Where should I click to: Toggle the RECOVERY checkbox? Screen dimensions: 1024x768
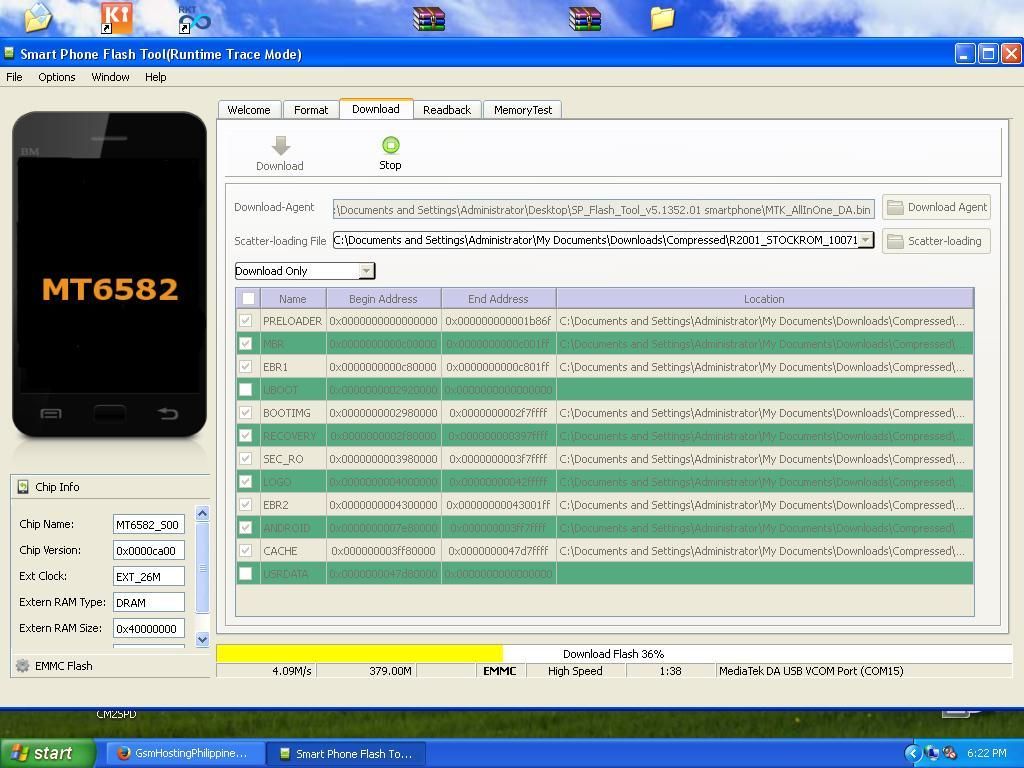246,436
